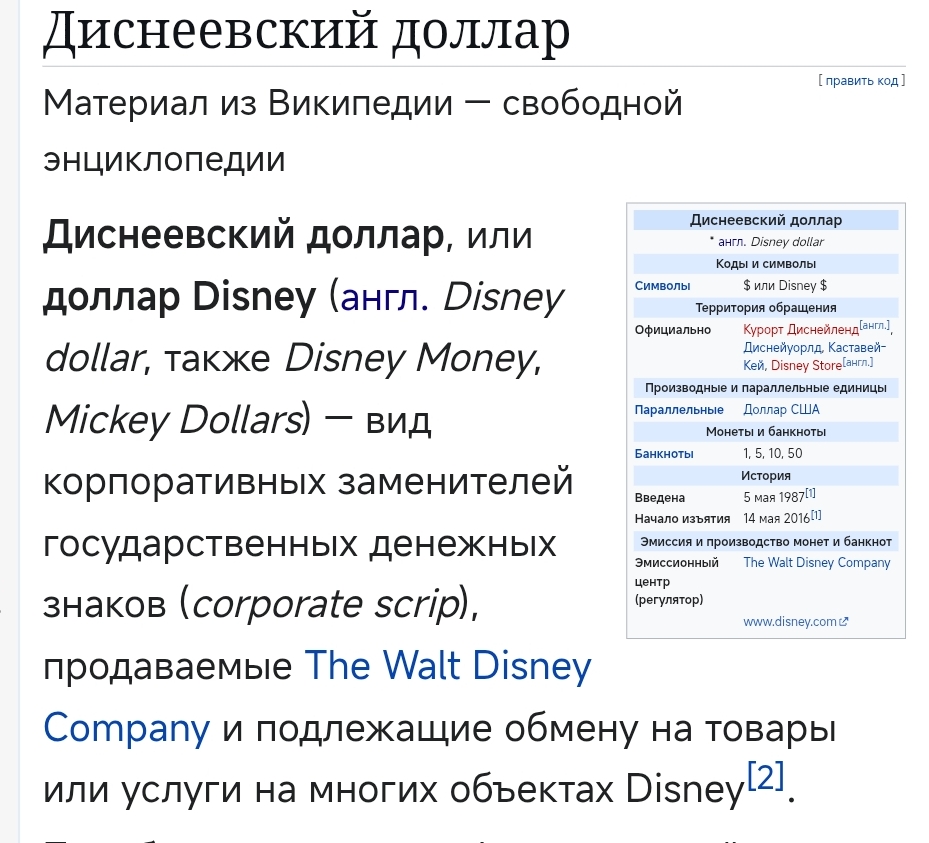Follow footnote [1] next to 5 мая 1987
The width and height of the screenshot is (929, 843).
pos(811,493)
